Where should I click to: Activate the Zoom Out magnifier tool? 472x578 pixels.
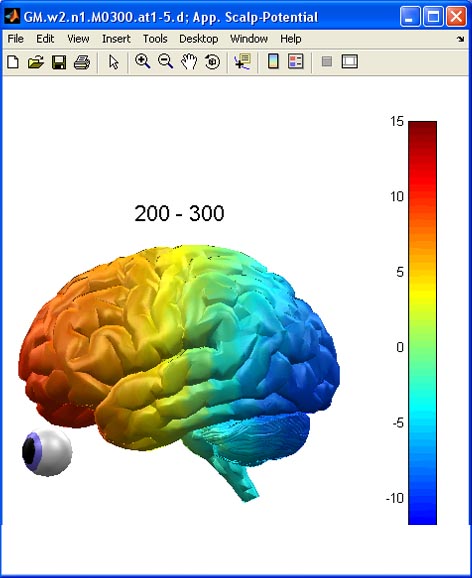[165, 62]
